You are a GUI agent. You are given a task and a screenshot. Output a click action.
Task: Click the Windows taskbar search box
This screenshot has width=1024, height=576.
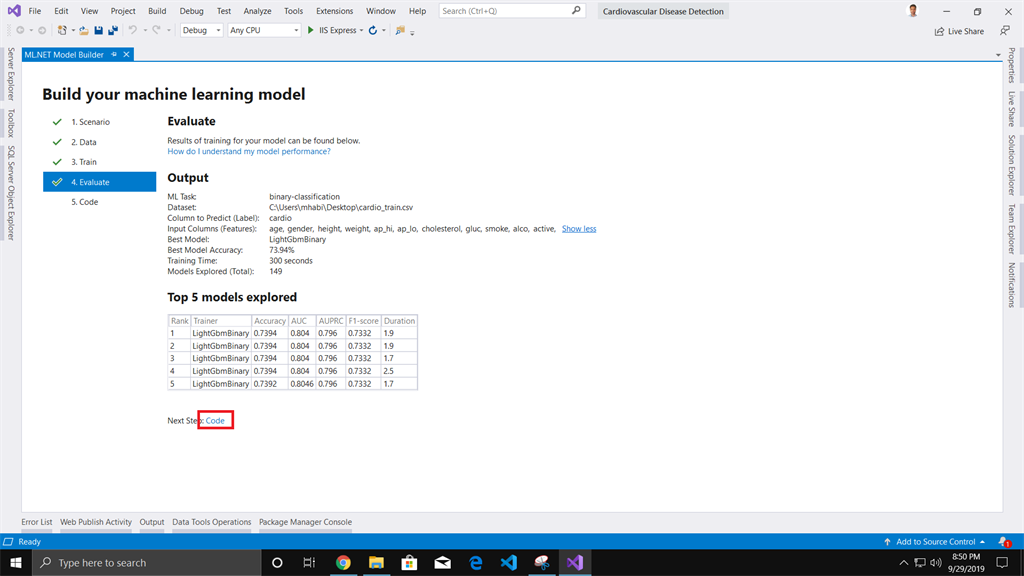[x=146, y=562]
